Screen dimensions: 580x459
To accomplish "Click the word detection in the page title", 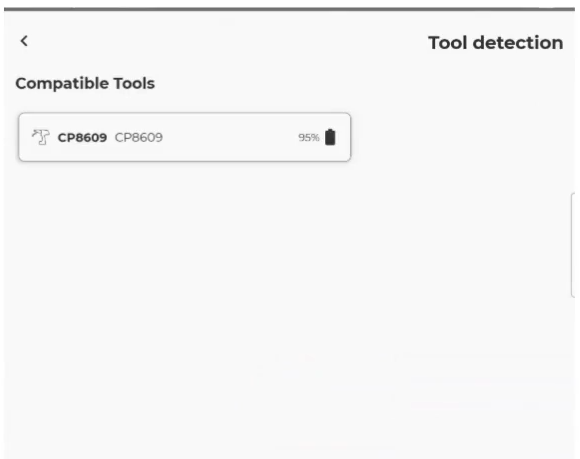I will pyautogui.click(x=518, y=43).
